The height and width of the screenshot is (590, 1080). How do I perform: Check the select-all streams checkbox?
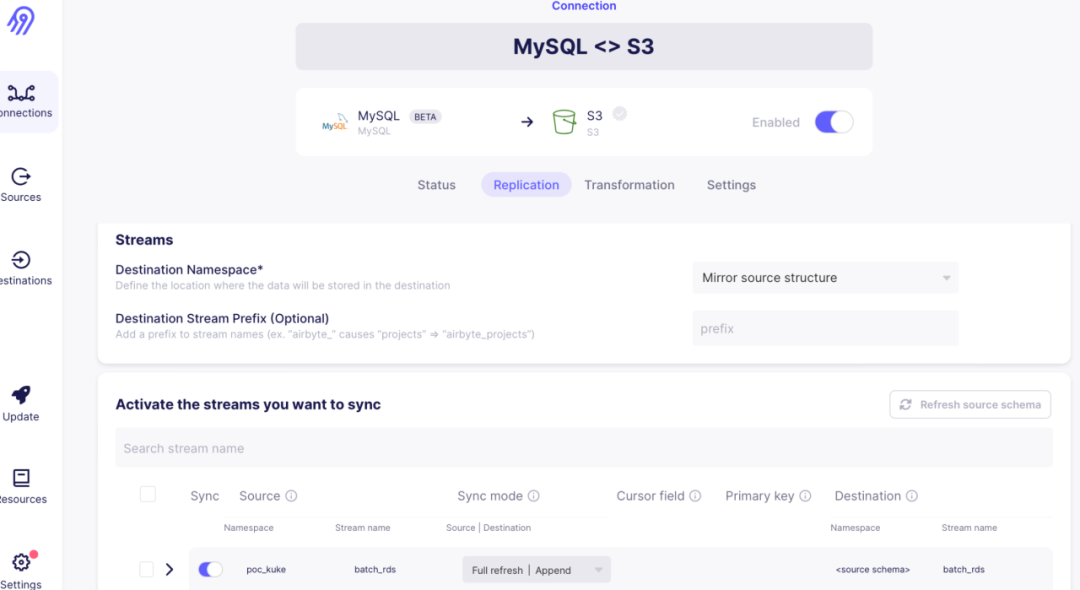coord(147,494)
